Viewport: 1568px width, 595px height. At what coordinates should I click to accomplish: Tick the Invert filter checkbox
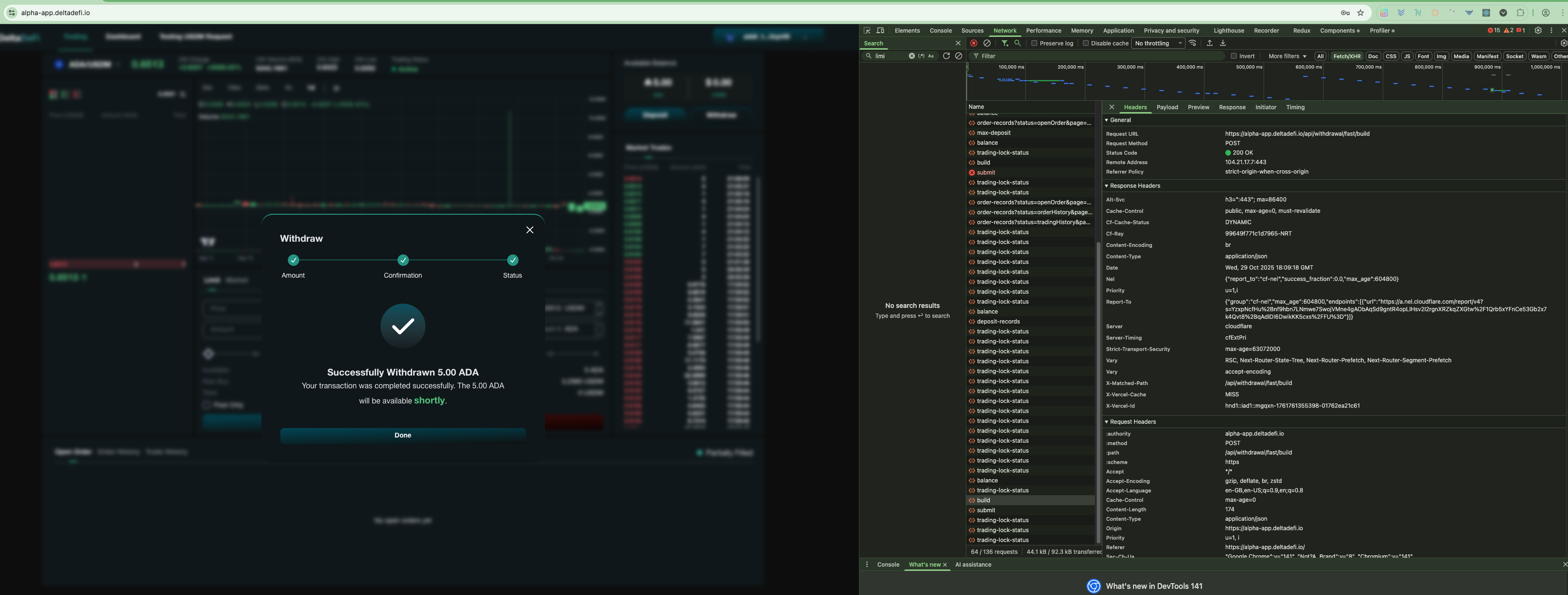tap(1234, 56)
